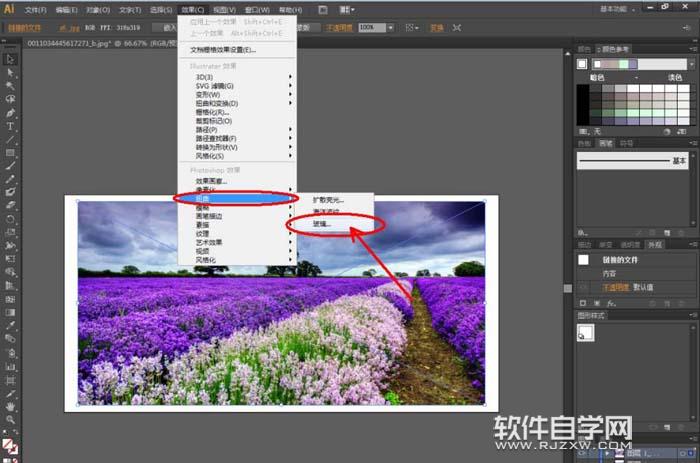Screen dimensions: 700x463
Task: Select the Blend tool
Action: coord(10,338)
